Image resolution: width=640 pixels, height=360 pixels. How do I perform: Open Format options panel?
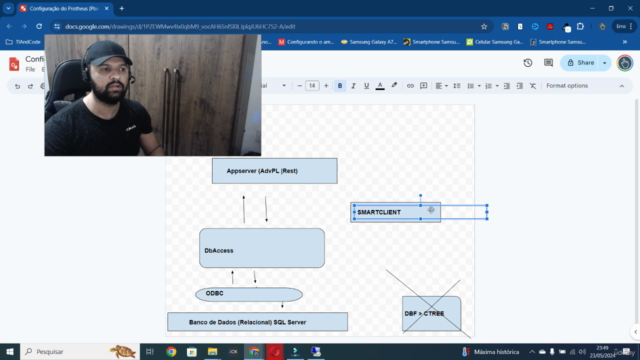(x=567, y=86)
